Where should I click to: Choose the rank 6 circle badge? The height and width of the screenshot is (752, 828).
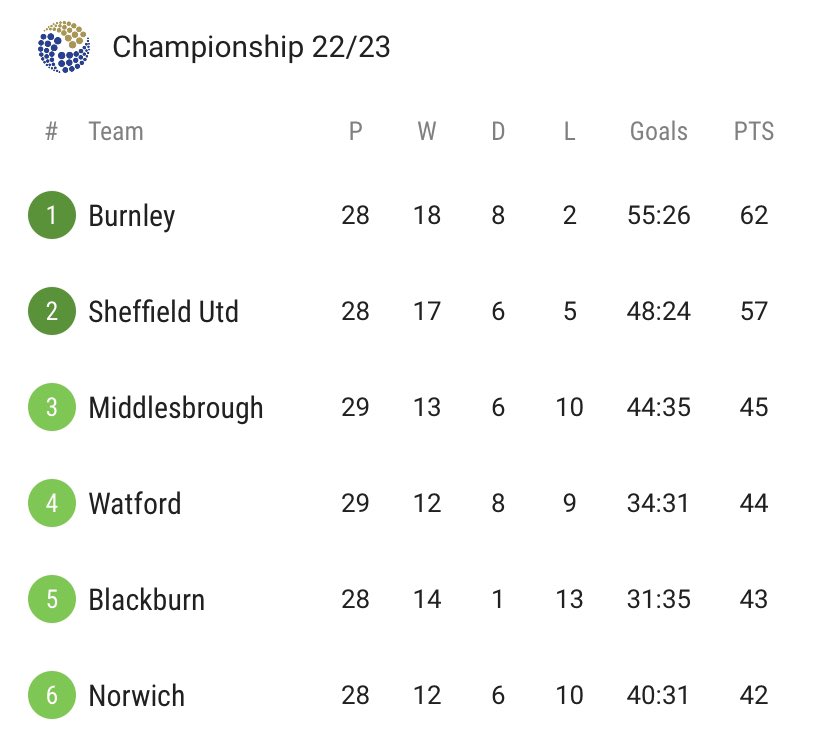pyautogui.click(x=52, y=695)
